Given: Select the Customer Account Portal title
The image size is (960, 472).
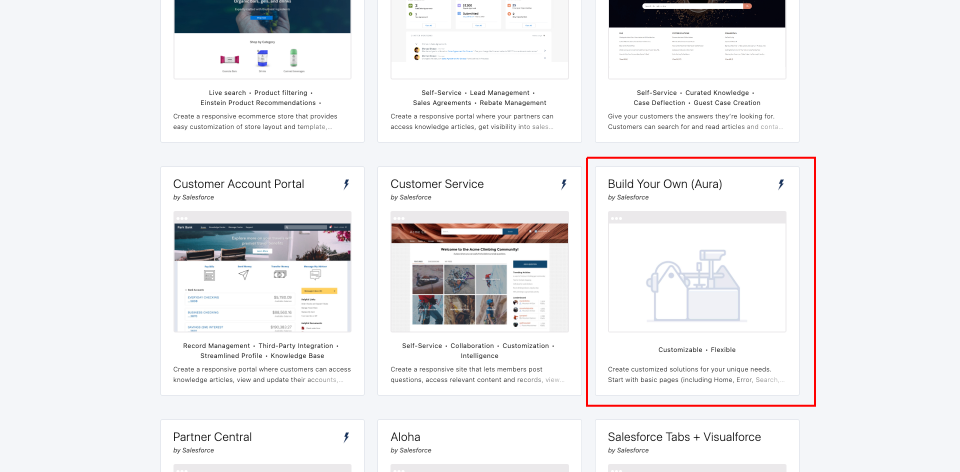Looking at the screenshot, I should click(238, 184).
